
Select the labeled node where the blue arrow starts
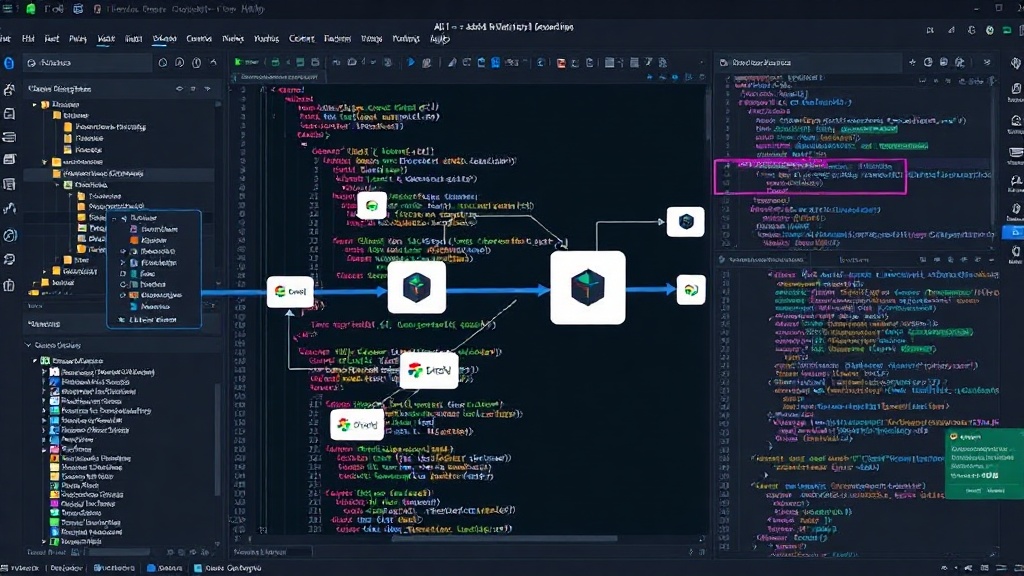click(290, 291)
